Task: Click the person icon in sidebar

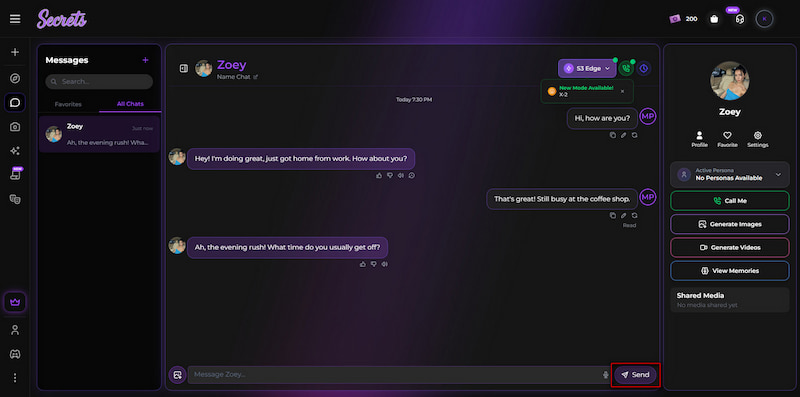Action: click(x=15, y=330)
